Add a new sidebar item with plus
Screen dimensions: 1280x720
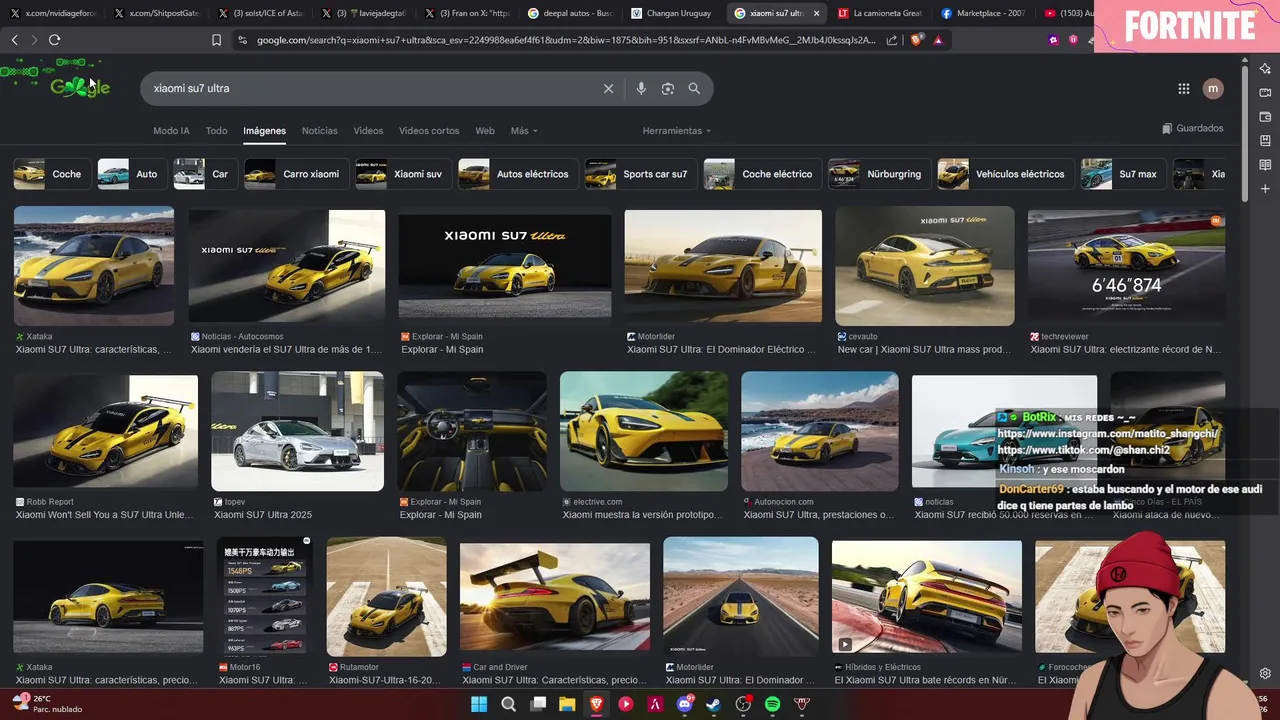[1265, 189]
